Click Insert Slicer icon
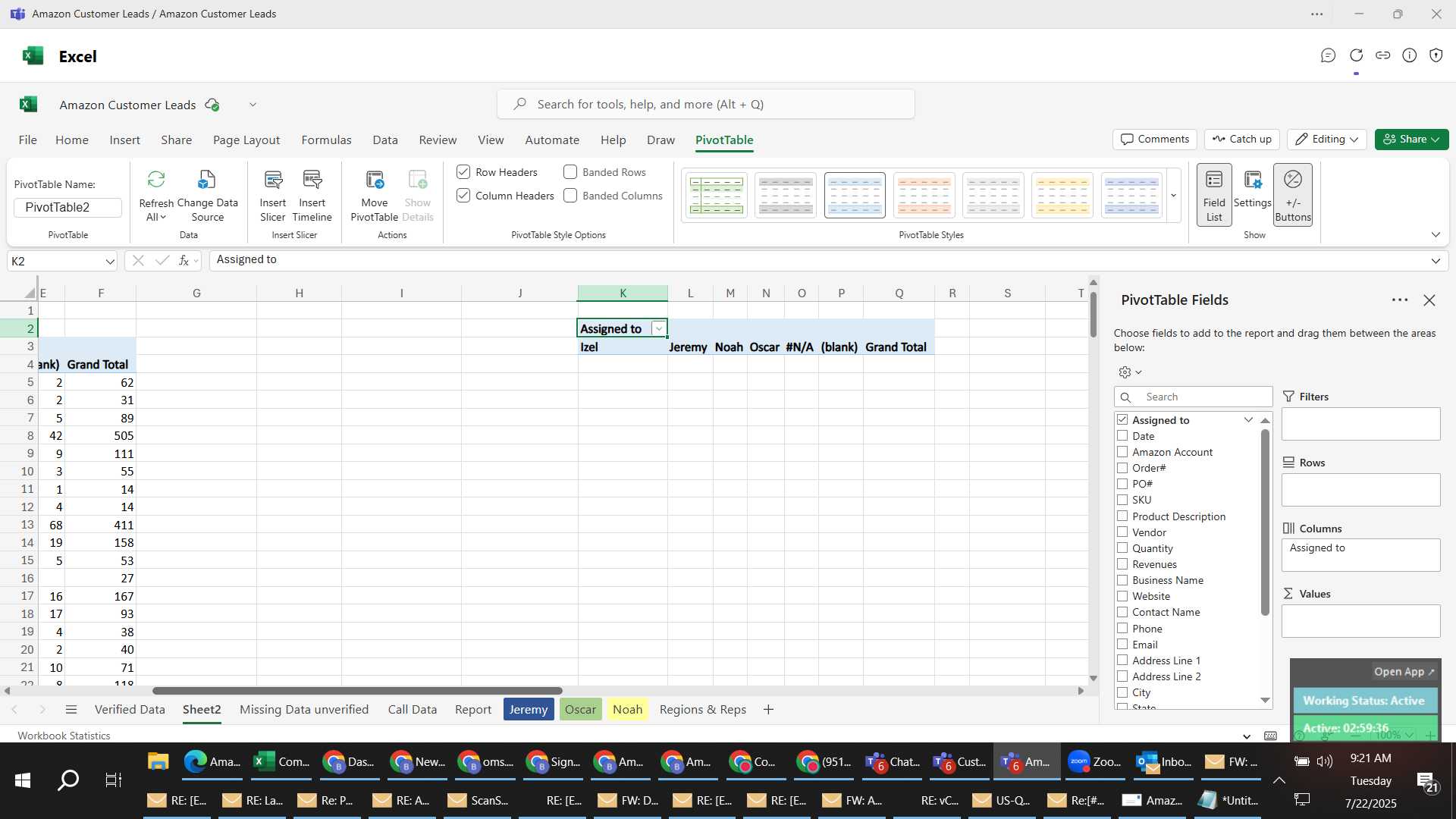 (273, 180)
